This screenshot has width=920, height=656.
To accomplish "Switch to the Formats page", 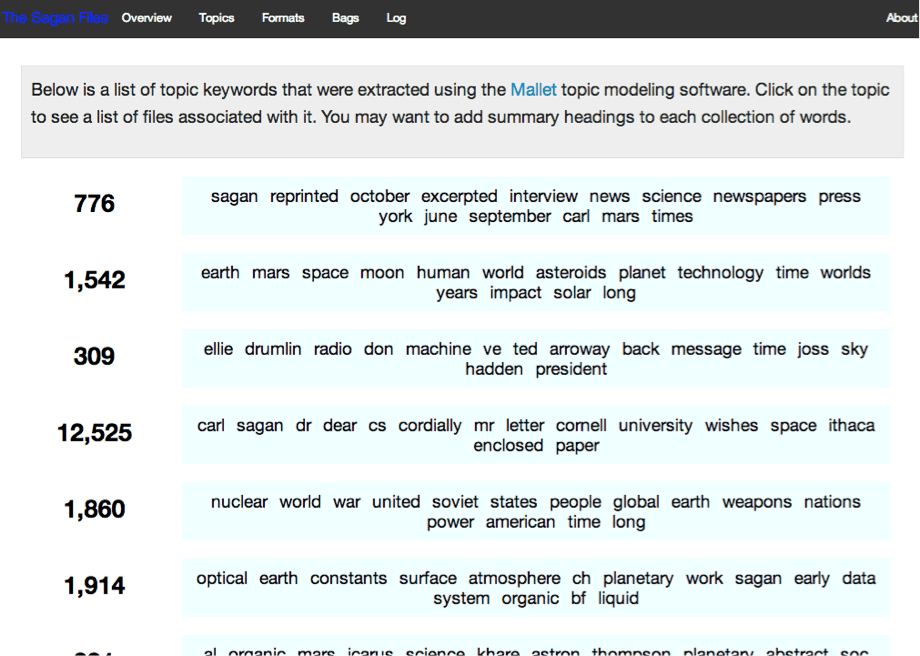I will coord(283,17).
